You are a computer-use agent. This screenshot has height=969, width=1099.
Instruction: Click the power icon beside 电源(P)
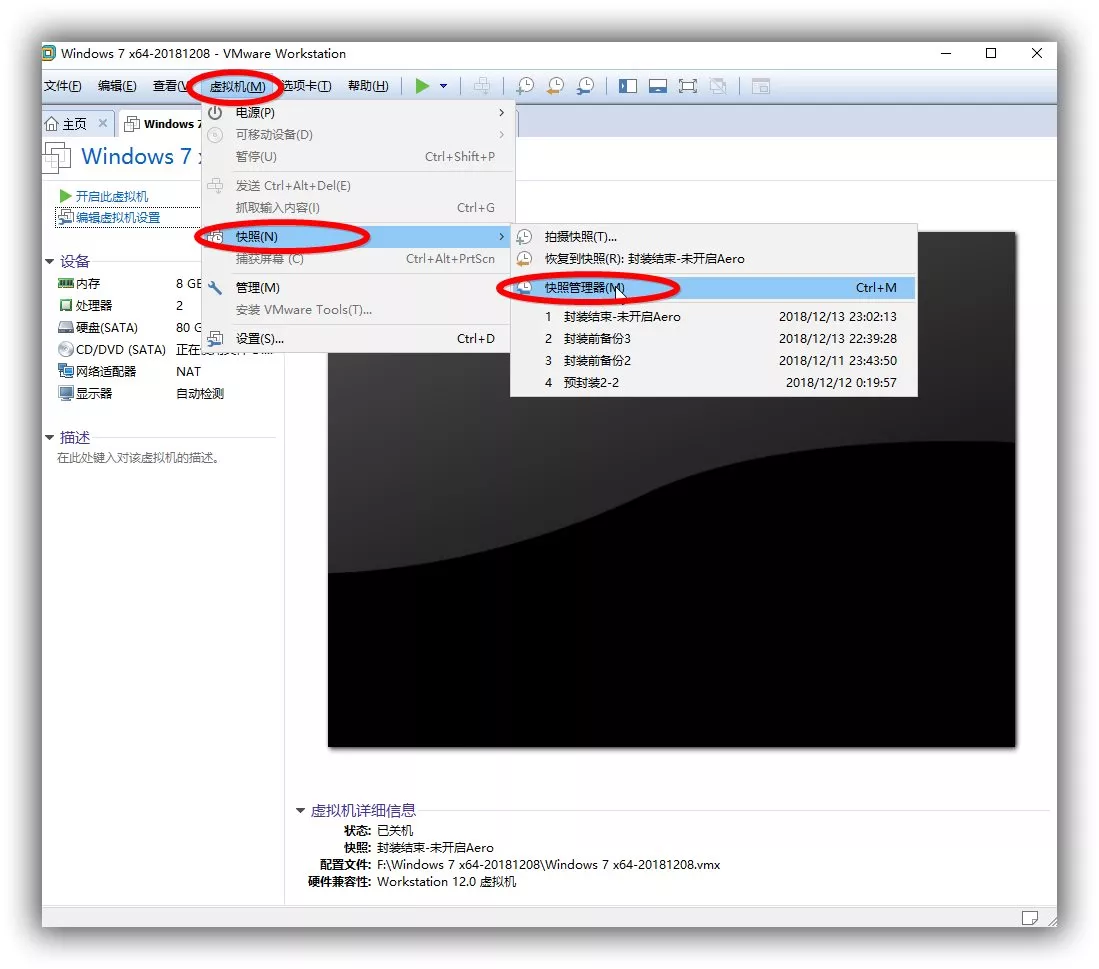pyautogui.click(x=215, y=112)
